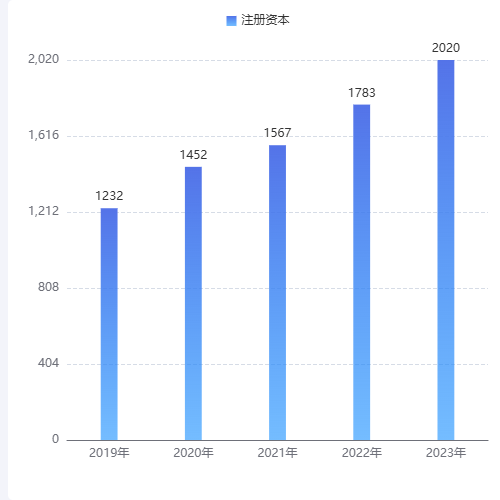Select the 2020年 bar
Viewport: 500px width, 500px height.
point(193,303)
